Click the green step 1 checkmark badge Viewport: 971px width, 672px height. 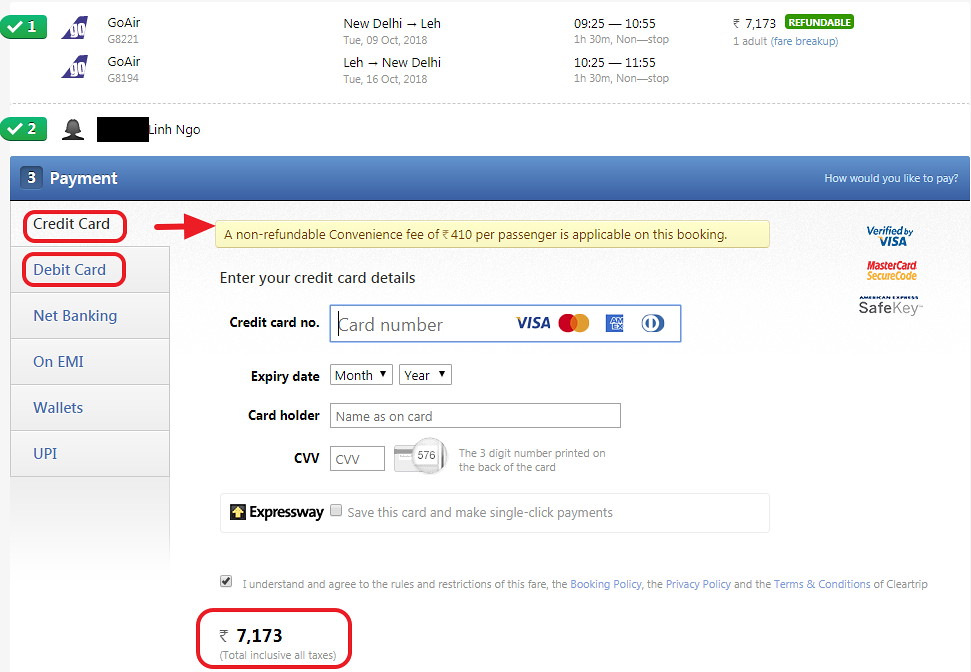click(x=24, y=27)
